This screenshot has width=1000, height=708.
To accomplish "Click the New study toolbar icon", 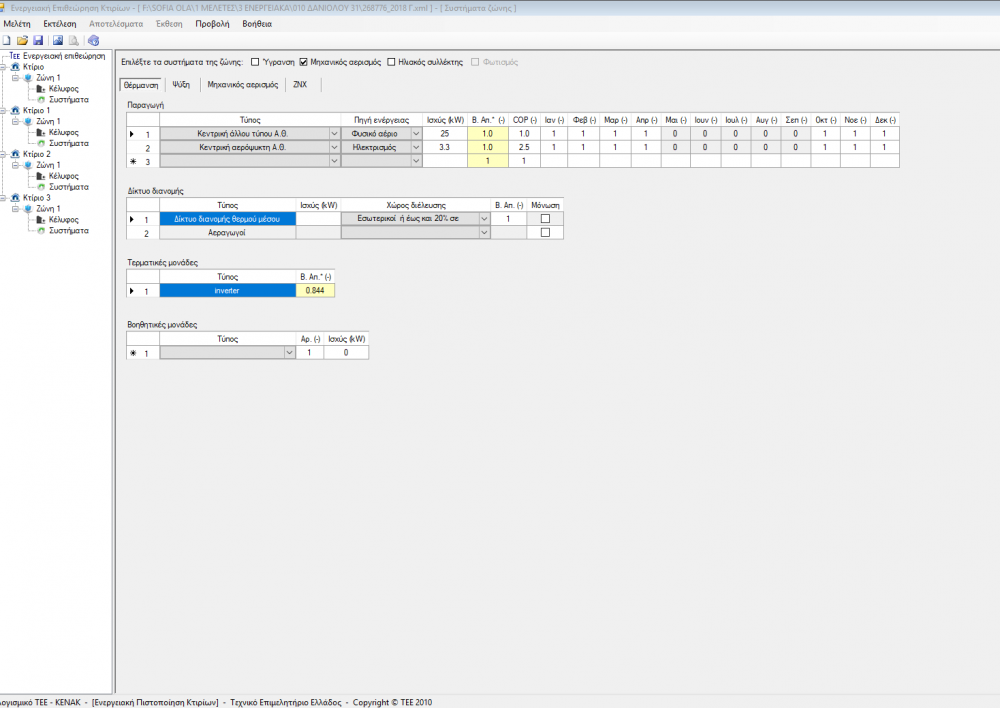I will click(x=7, y=40).
